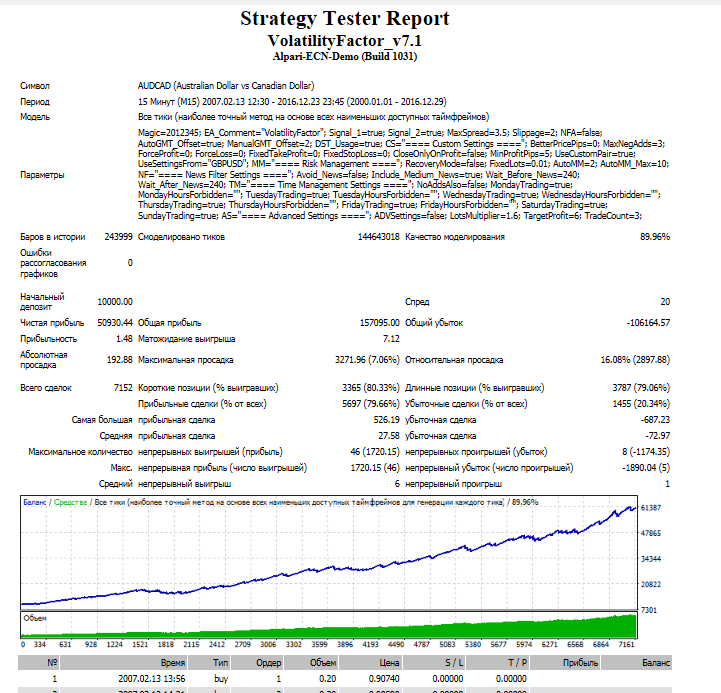The height and width of the screenshot is (693, 721).
Task: Select net profit value '50930.44'
Action: coord(115,323)
